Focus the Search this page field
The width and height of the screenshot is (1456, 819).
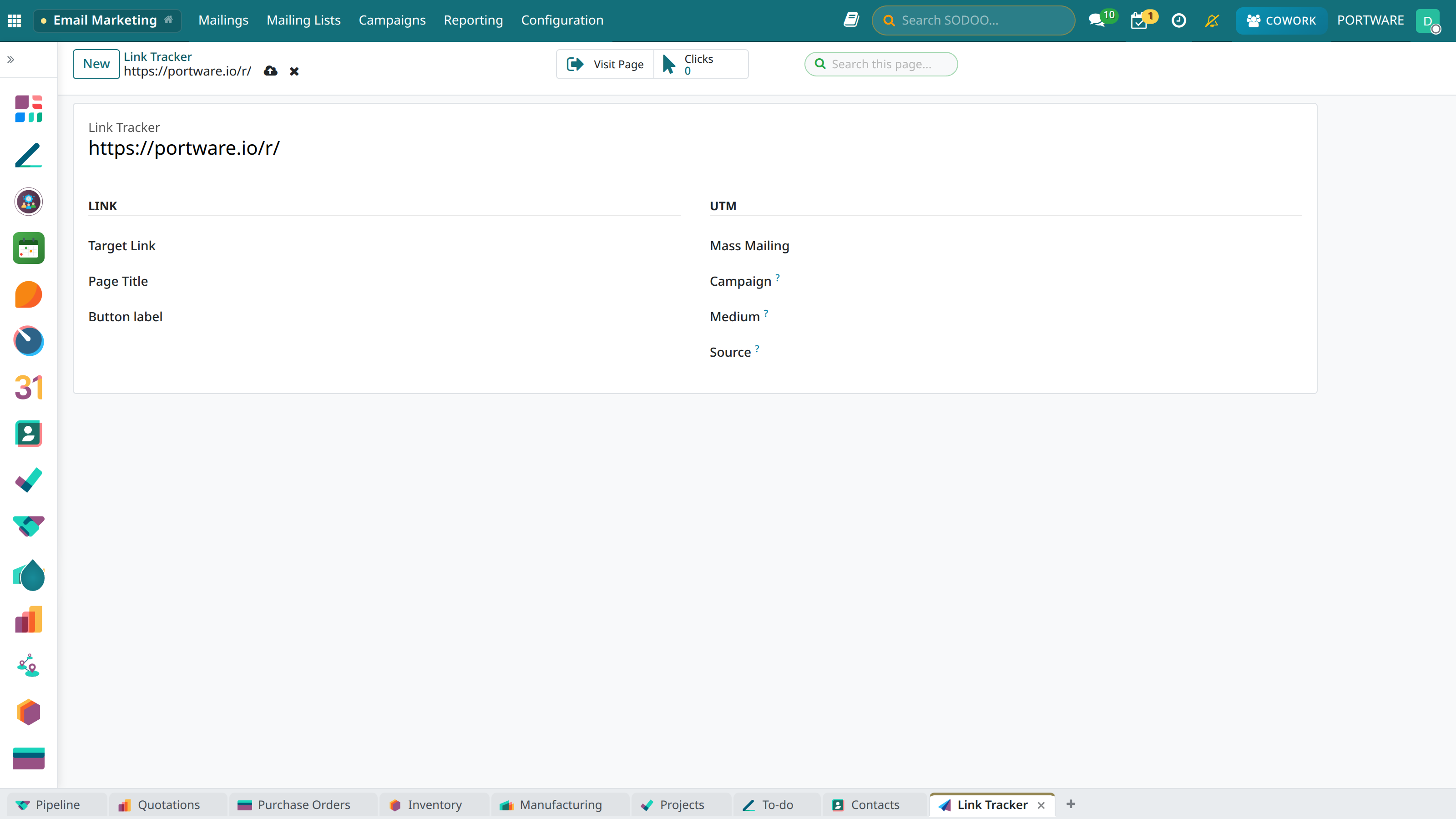pos(881,64)
